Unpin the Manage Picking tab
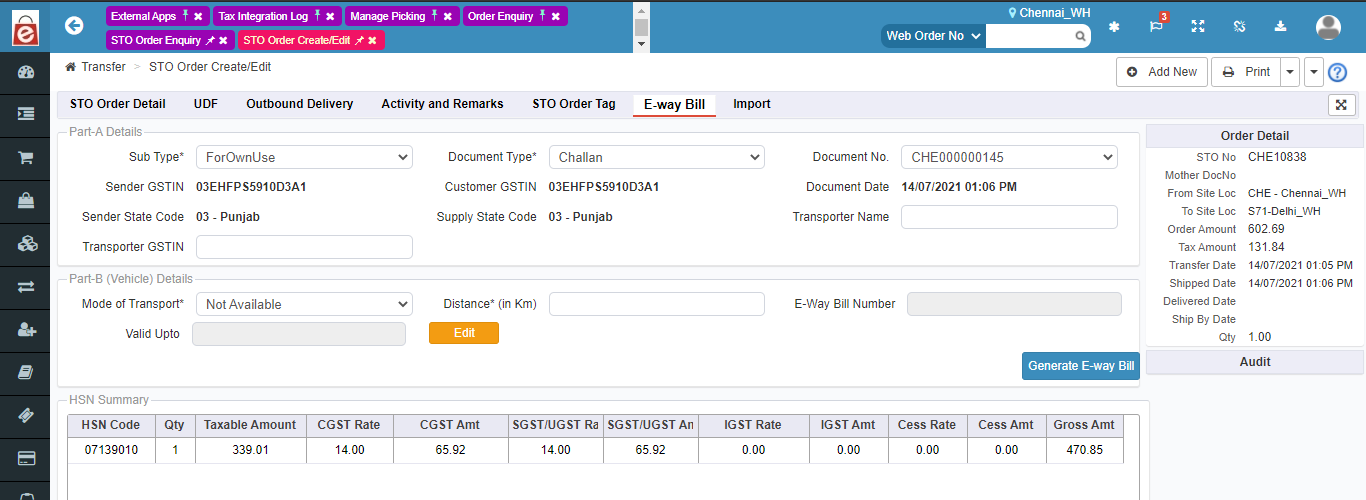The height and width of the screenshot is (500, 1366). pos(435,16)
